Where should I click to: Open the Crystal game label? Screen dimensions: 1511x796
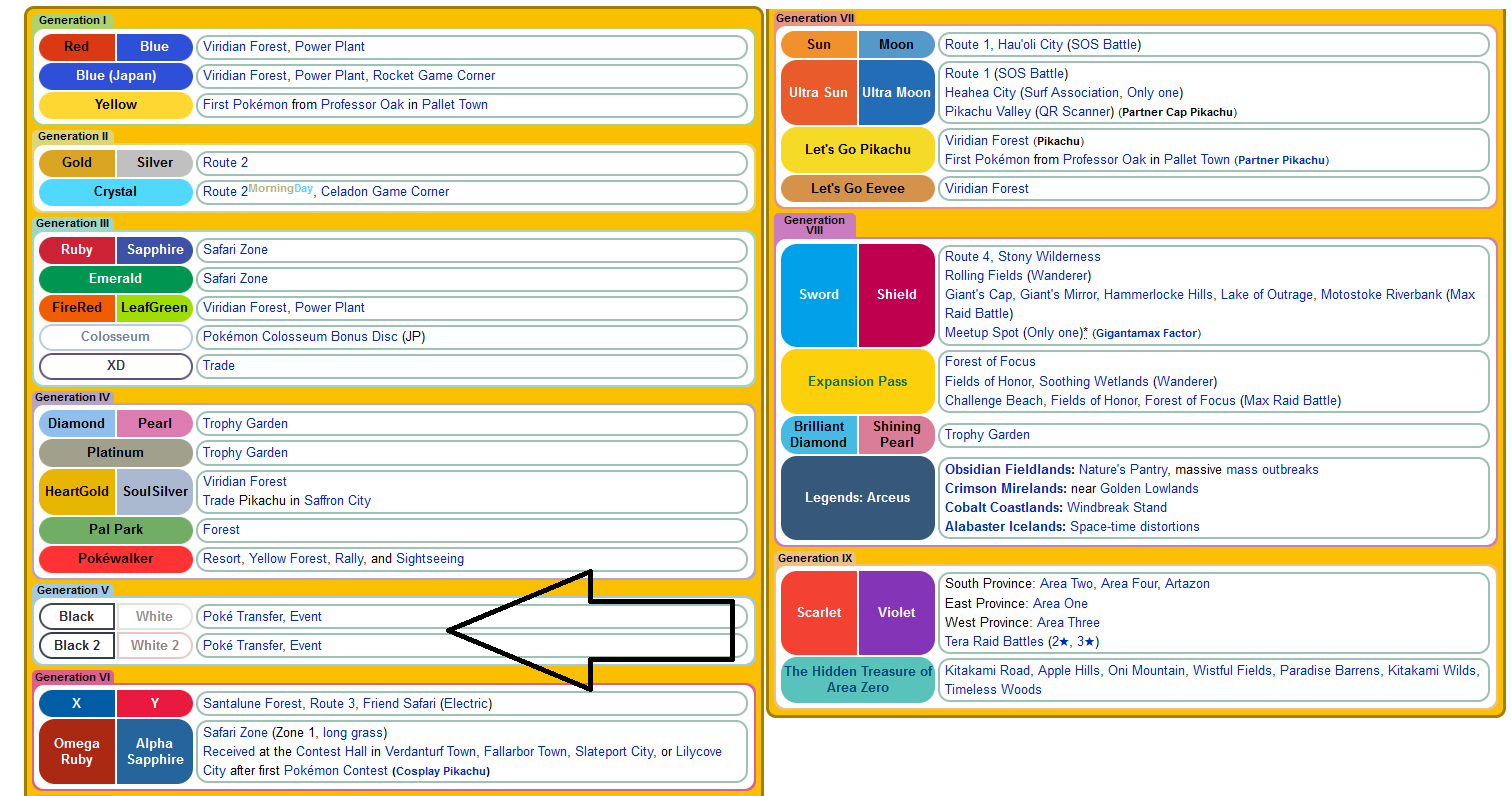click(116, 192)
